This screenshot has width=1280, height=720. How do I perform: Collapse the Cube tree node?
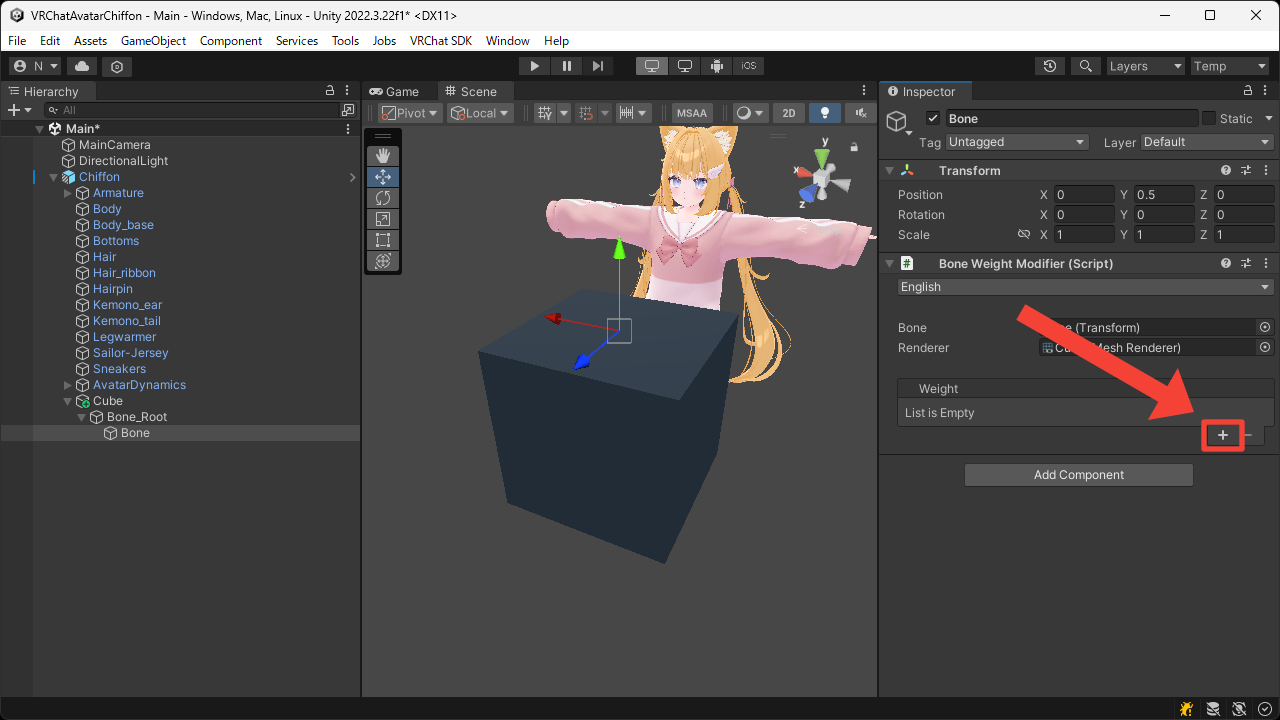tap(68, 401)
